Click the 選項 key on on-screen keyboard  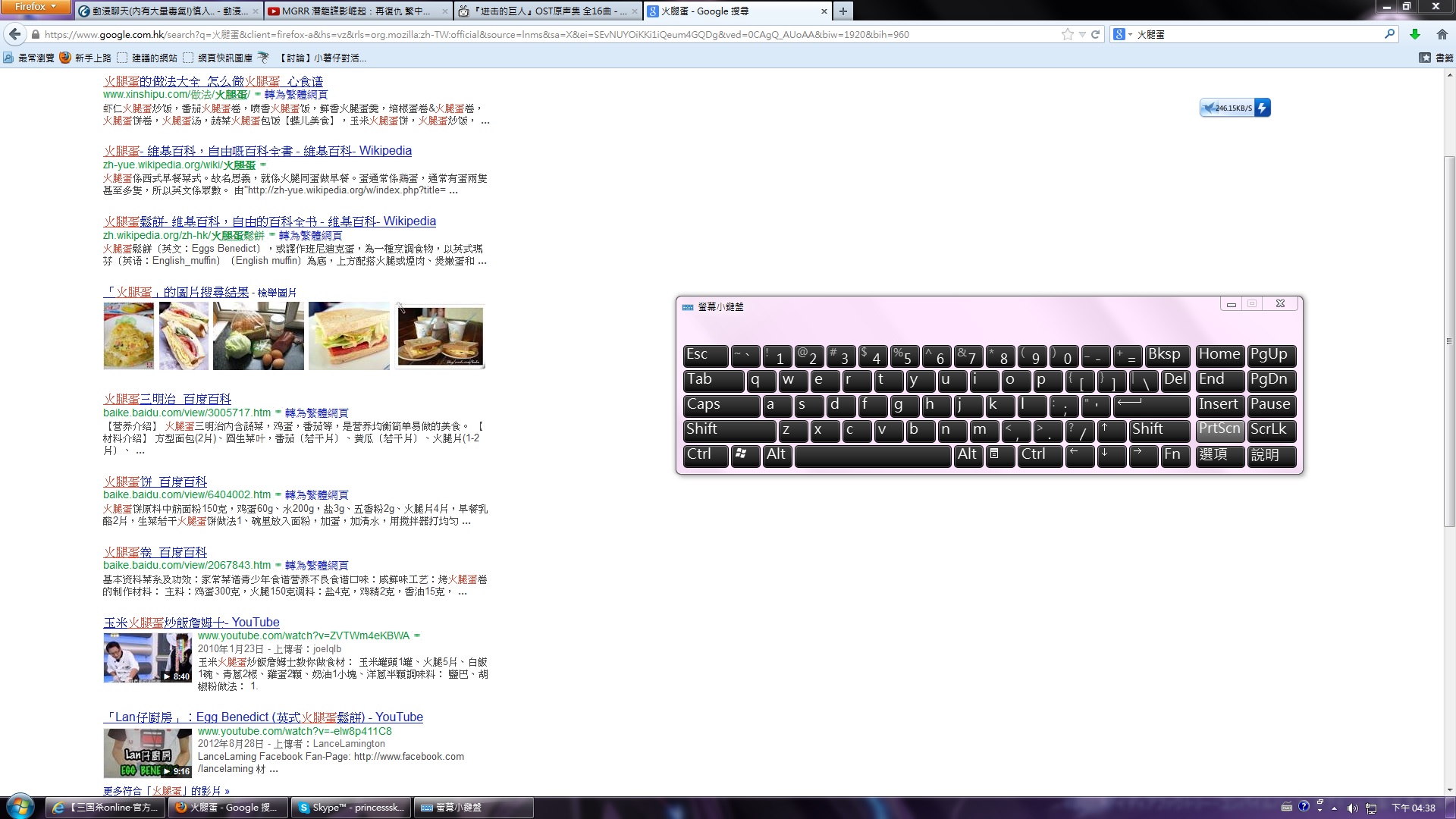click(1220, 455)
